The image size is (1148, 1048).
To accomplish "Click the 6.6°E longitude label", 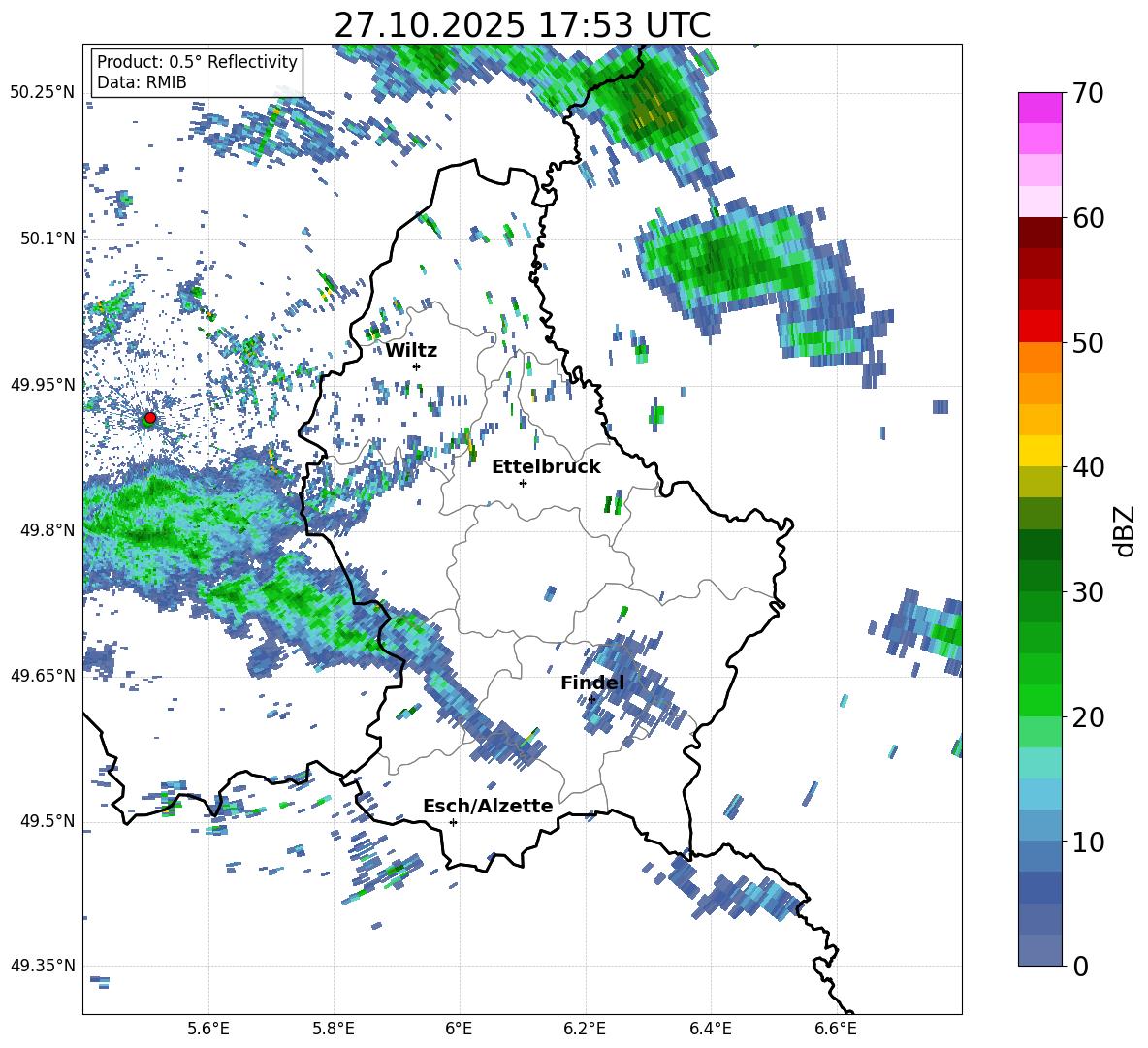I will click(836, 1029).
